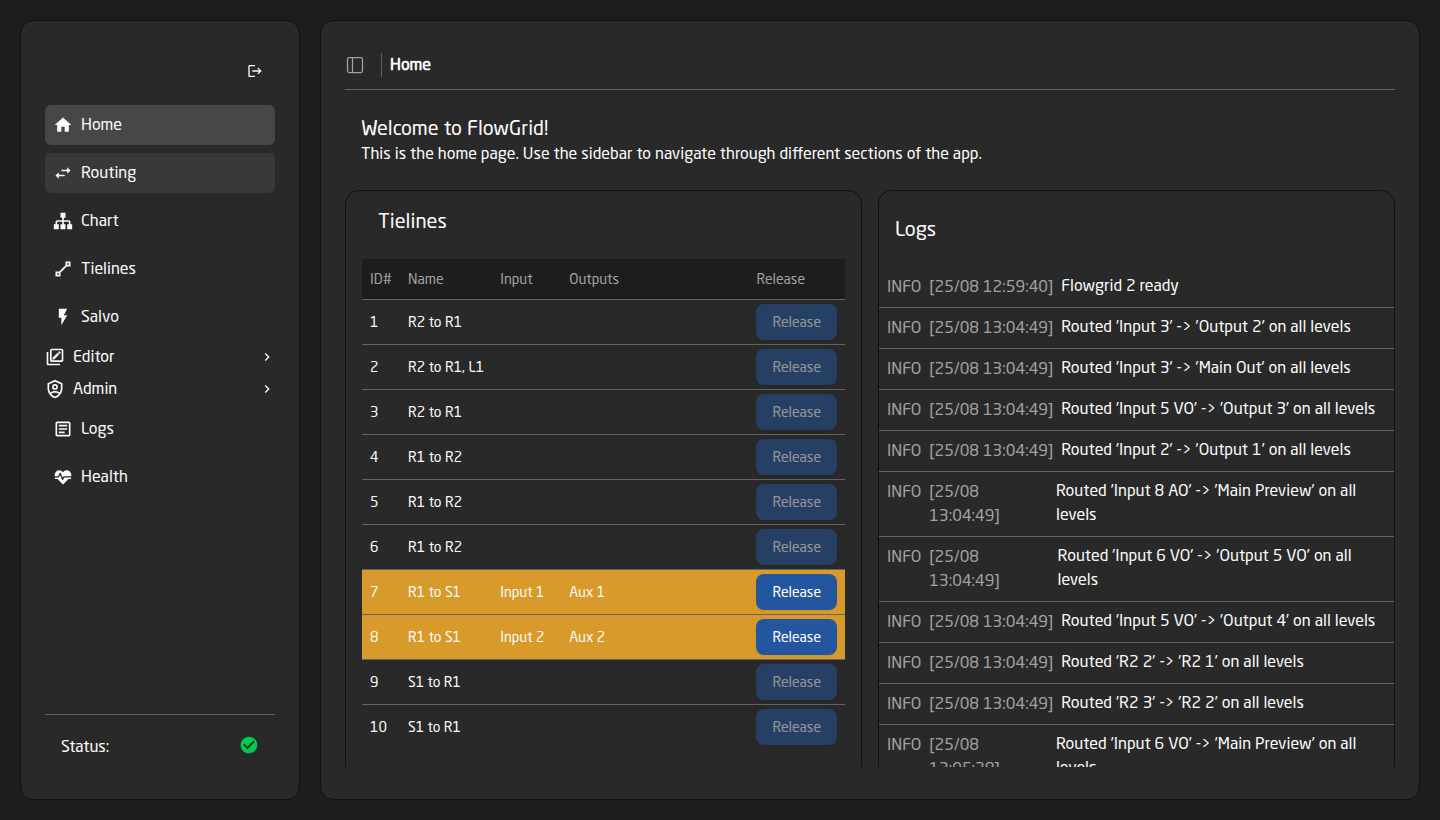
Task: Click Release button for tieline 2
Action: point(796,367)
